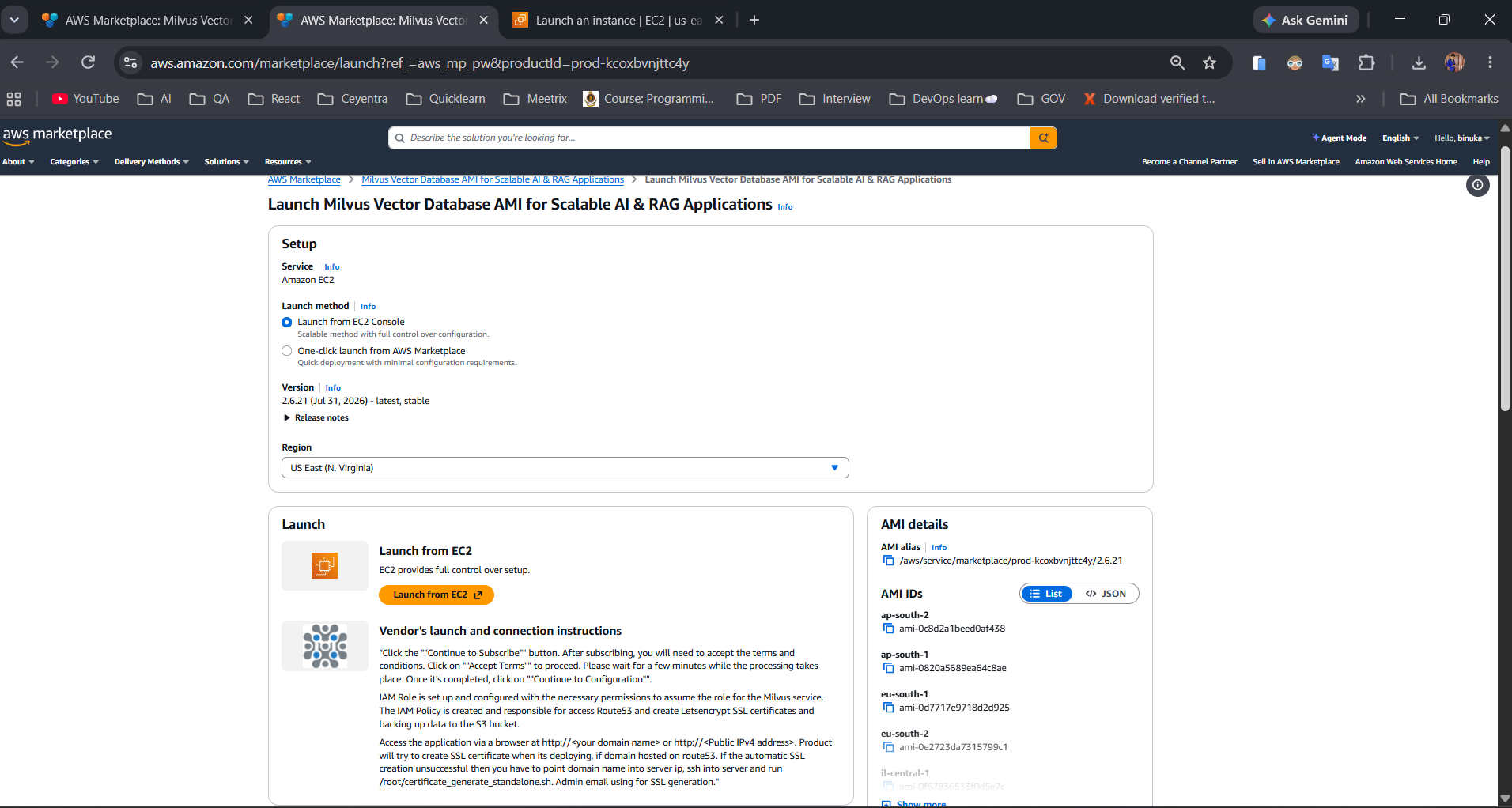
Task: Switch AMI IDs view to List
Action: coord(1046,594)
